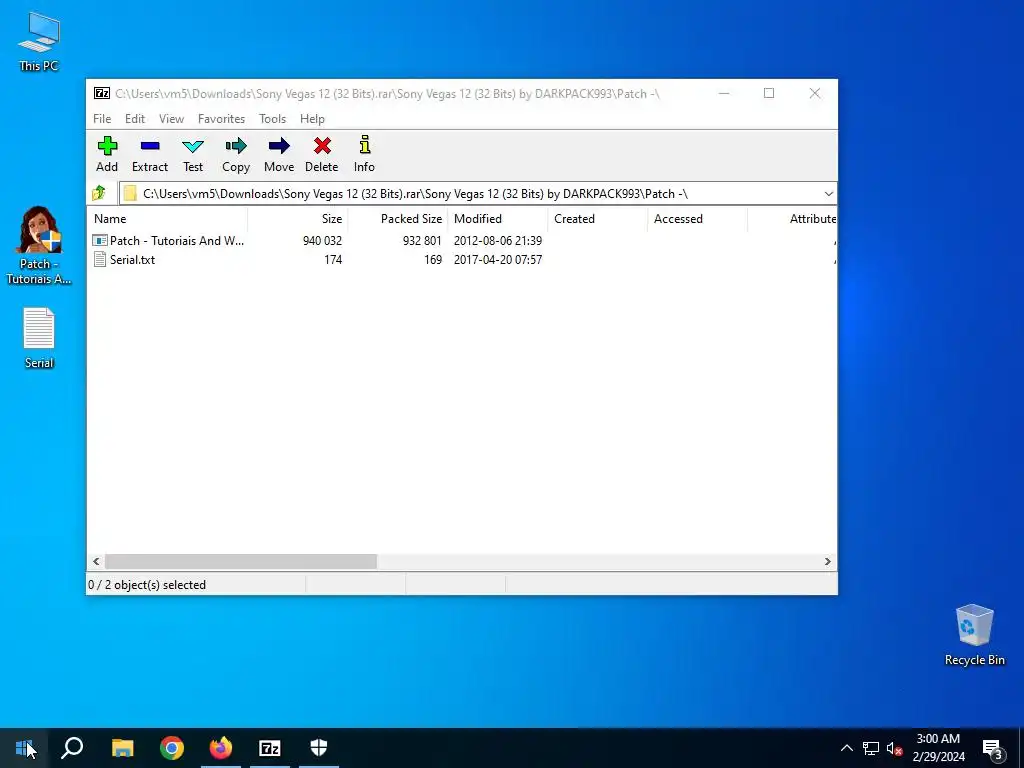Click the Add toolbar button

click(107, 155)
